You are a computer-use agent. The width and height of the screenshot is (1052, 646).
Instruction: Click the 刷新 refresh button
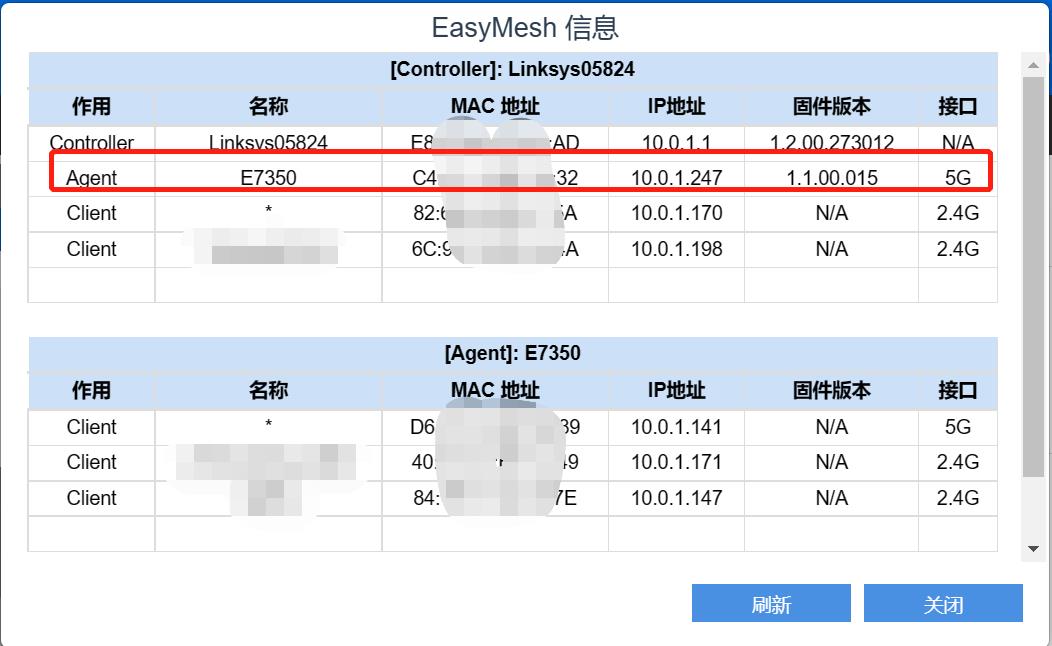[771, 604]
